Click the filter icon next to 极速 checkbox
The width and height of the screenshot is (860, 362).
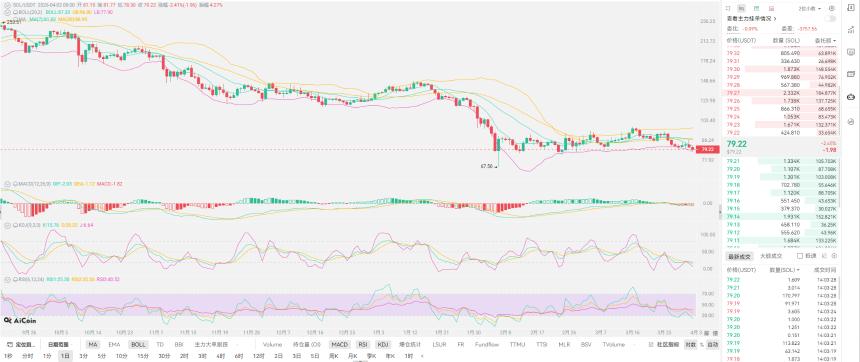pyautogui.click(x=824, y=256)
